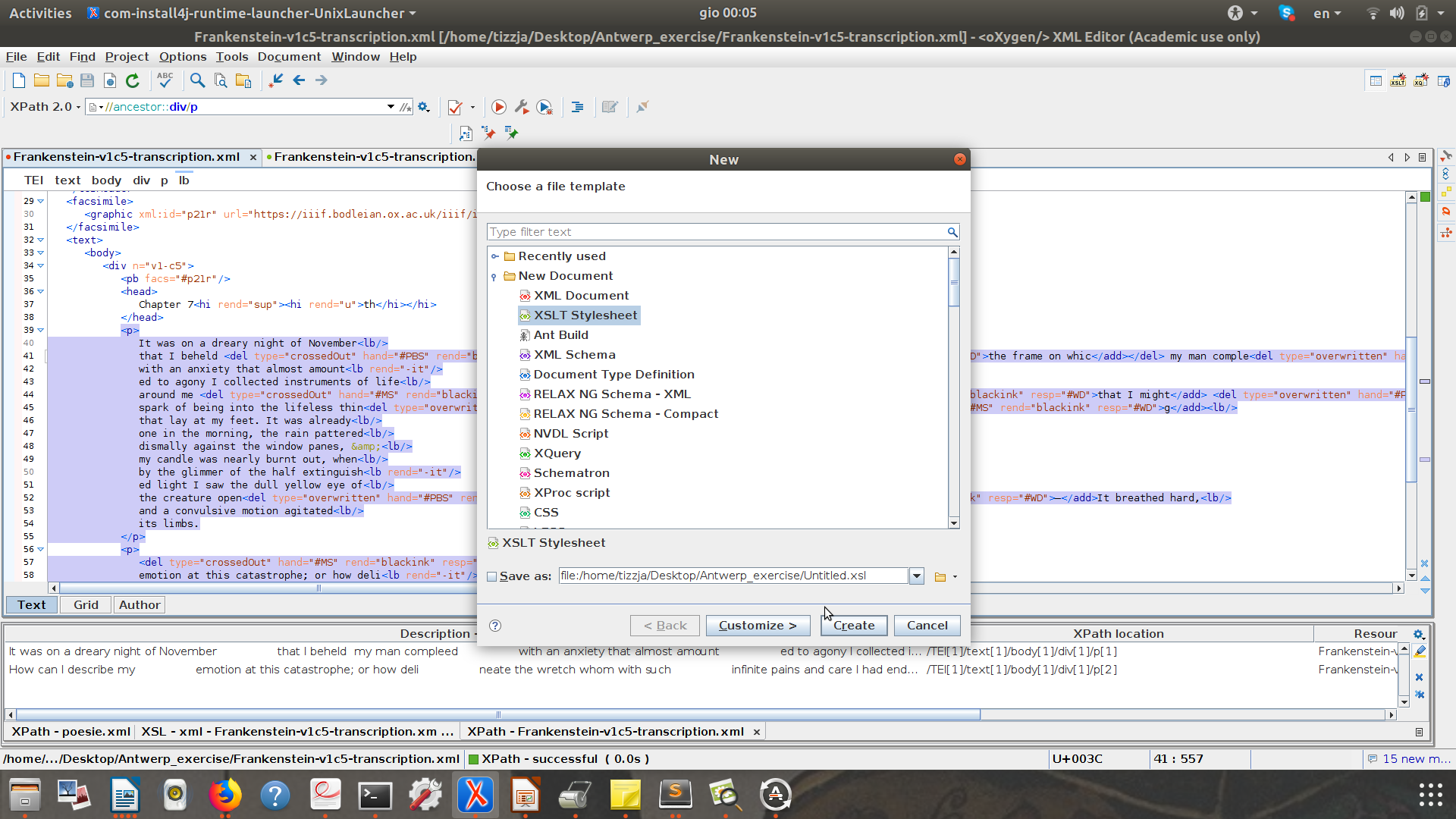The width and height of the screenshot is (1456, 819).
Task: Navigate back with the blue left arrow
Action: (x=299, y=80)
